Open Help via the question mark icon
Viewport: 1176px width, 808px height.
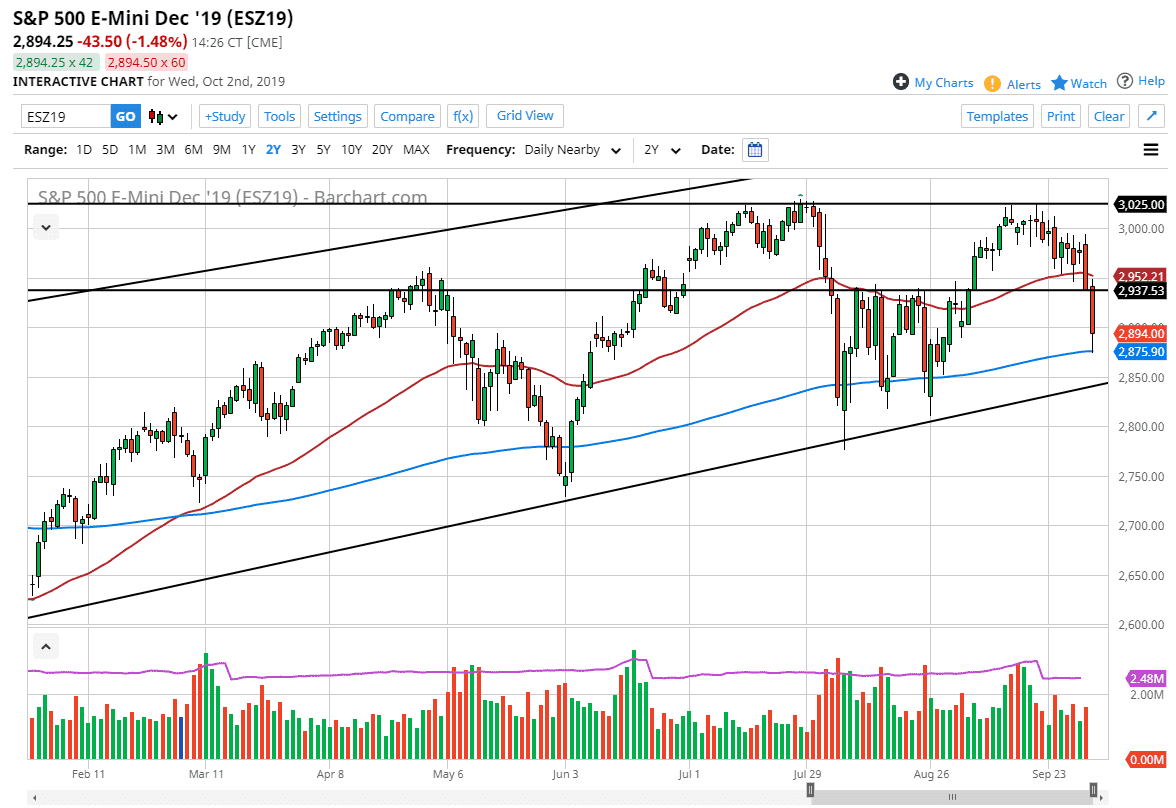[x=1125, y=81]
